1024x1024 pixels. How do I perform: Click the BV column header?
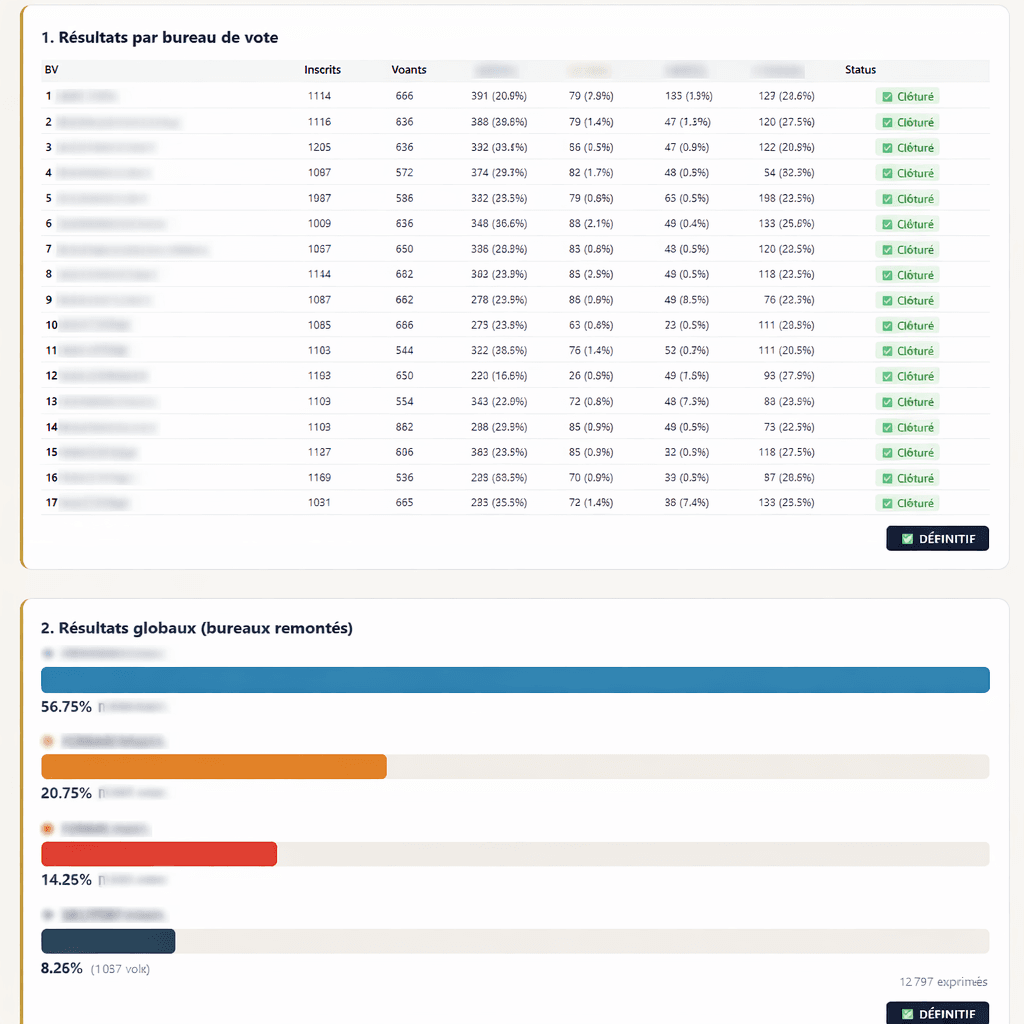[51, 70]
